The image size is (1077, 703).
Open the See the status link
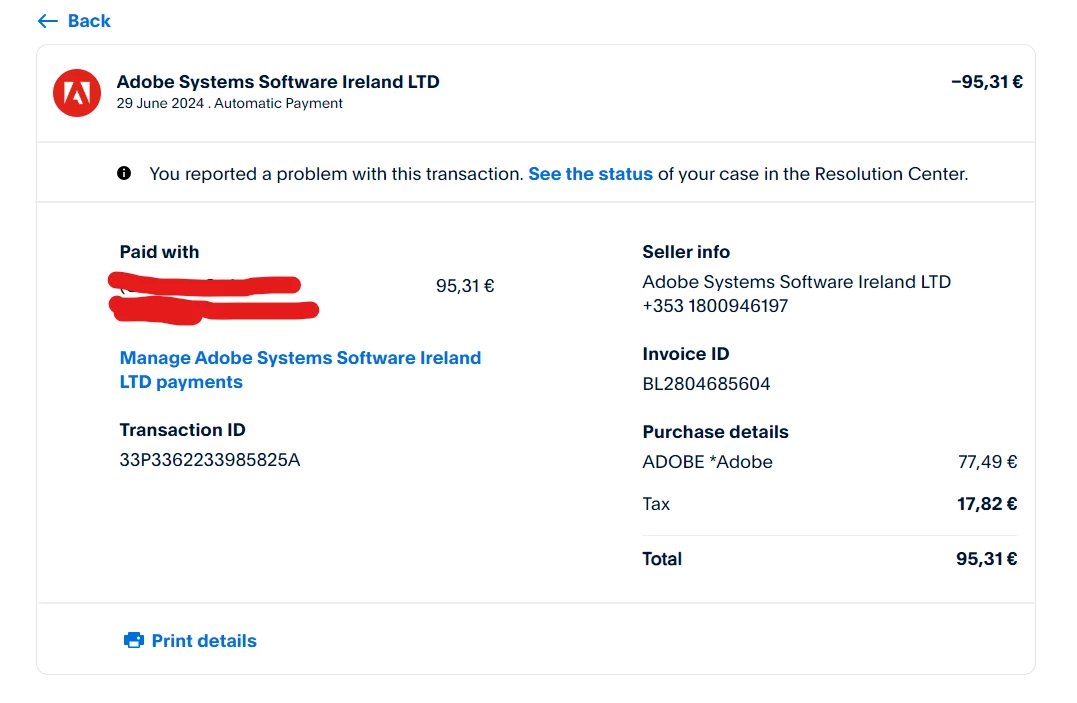pos(590,174)
